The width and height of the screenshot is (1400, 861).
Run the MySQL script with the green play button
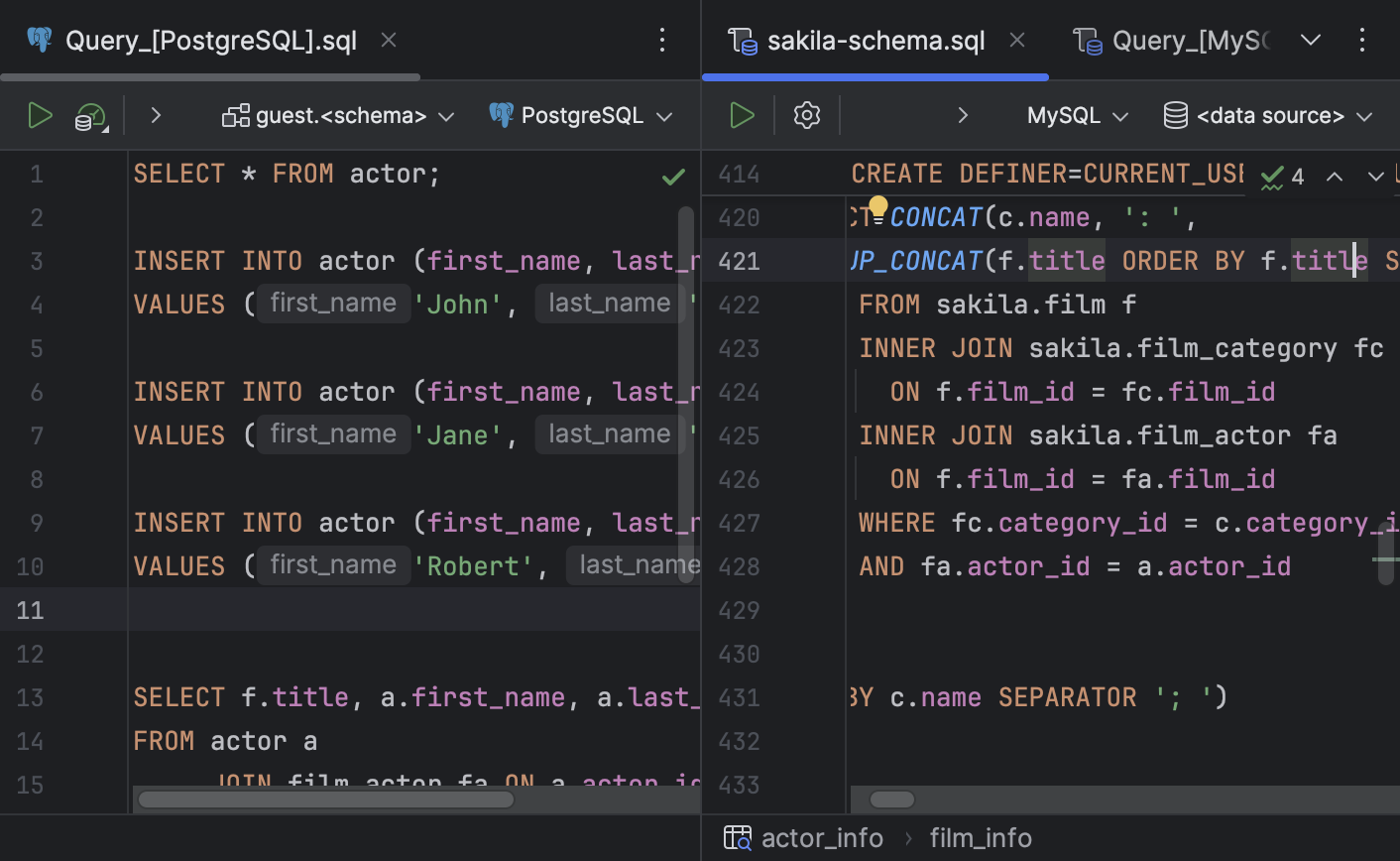click(742, 115)
